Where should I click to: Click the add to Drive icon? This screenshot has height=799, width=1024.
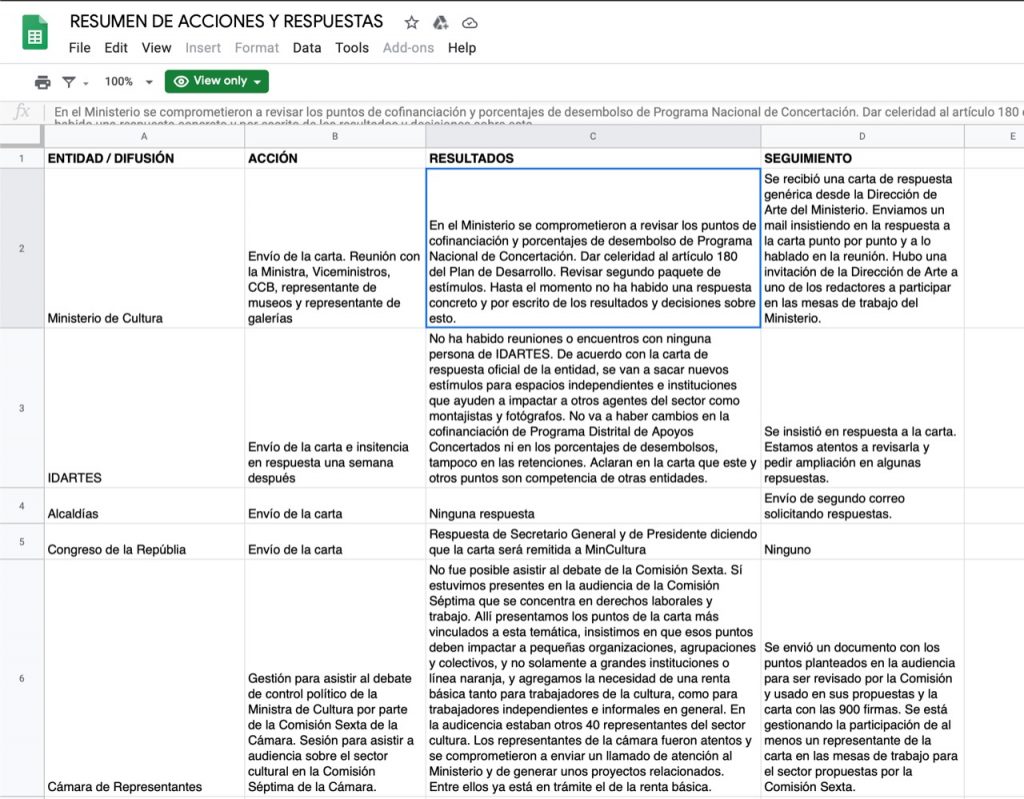pos(440,22)
